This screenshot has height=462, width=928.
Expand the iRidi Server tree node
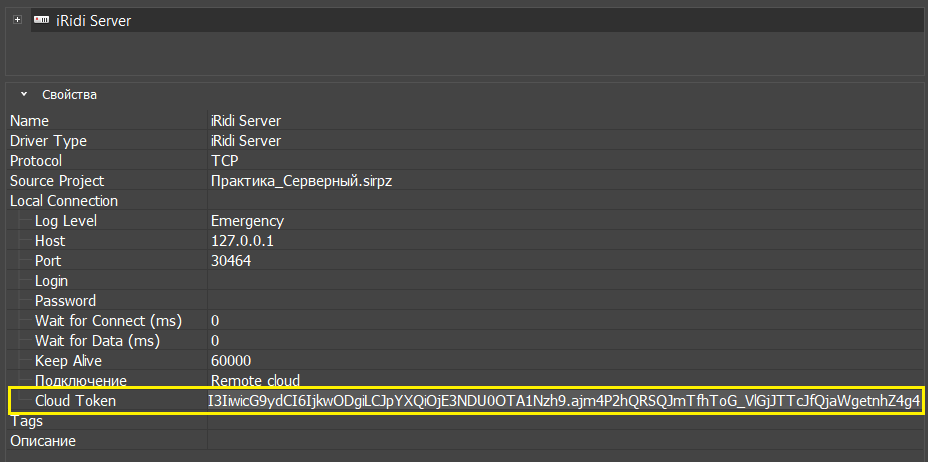pyautogui.click(x=17, y=20)
